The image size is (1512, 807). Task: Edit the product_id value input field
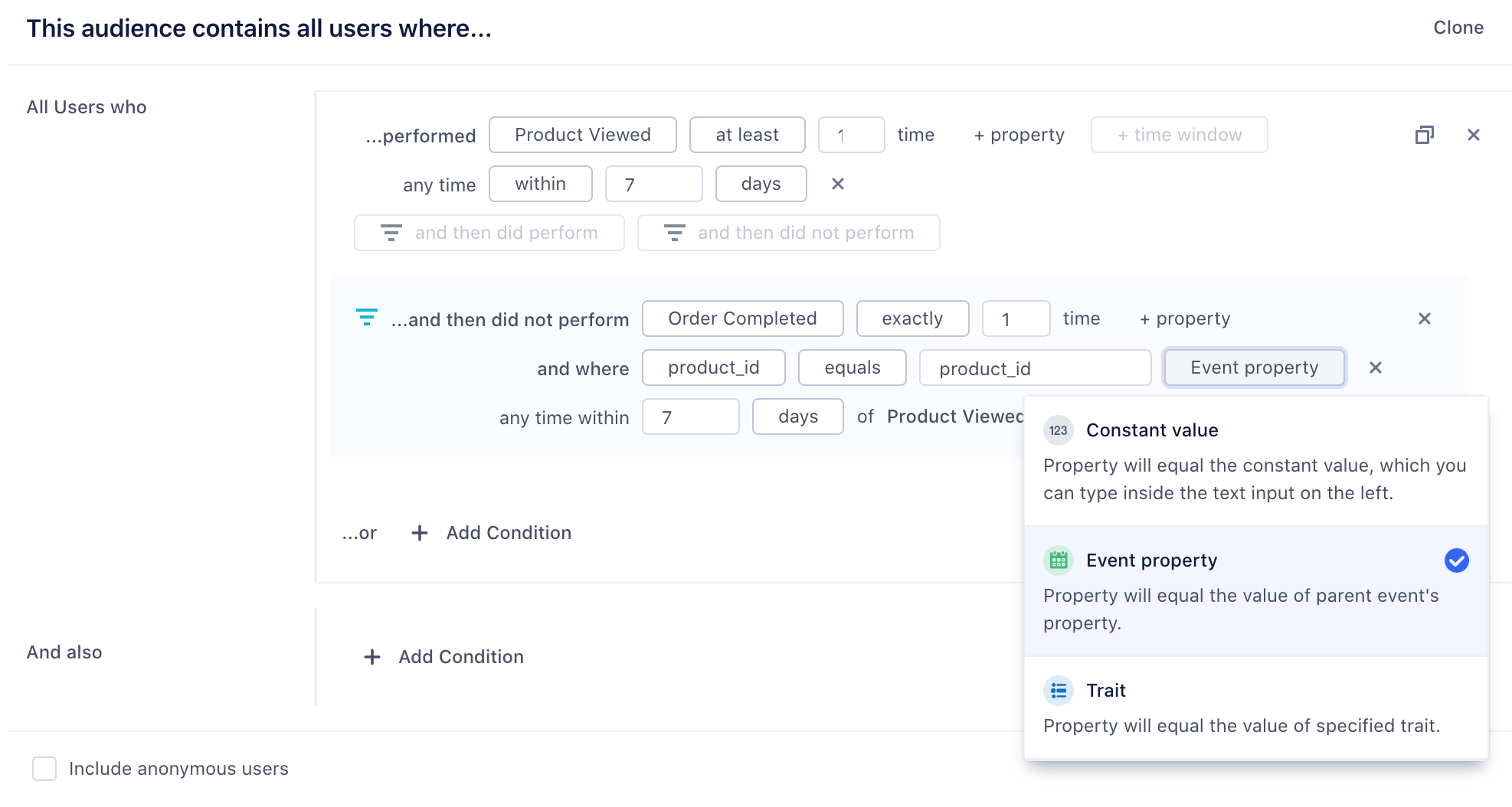pyautogui.click(x=1034, y=368)
